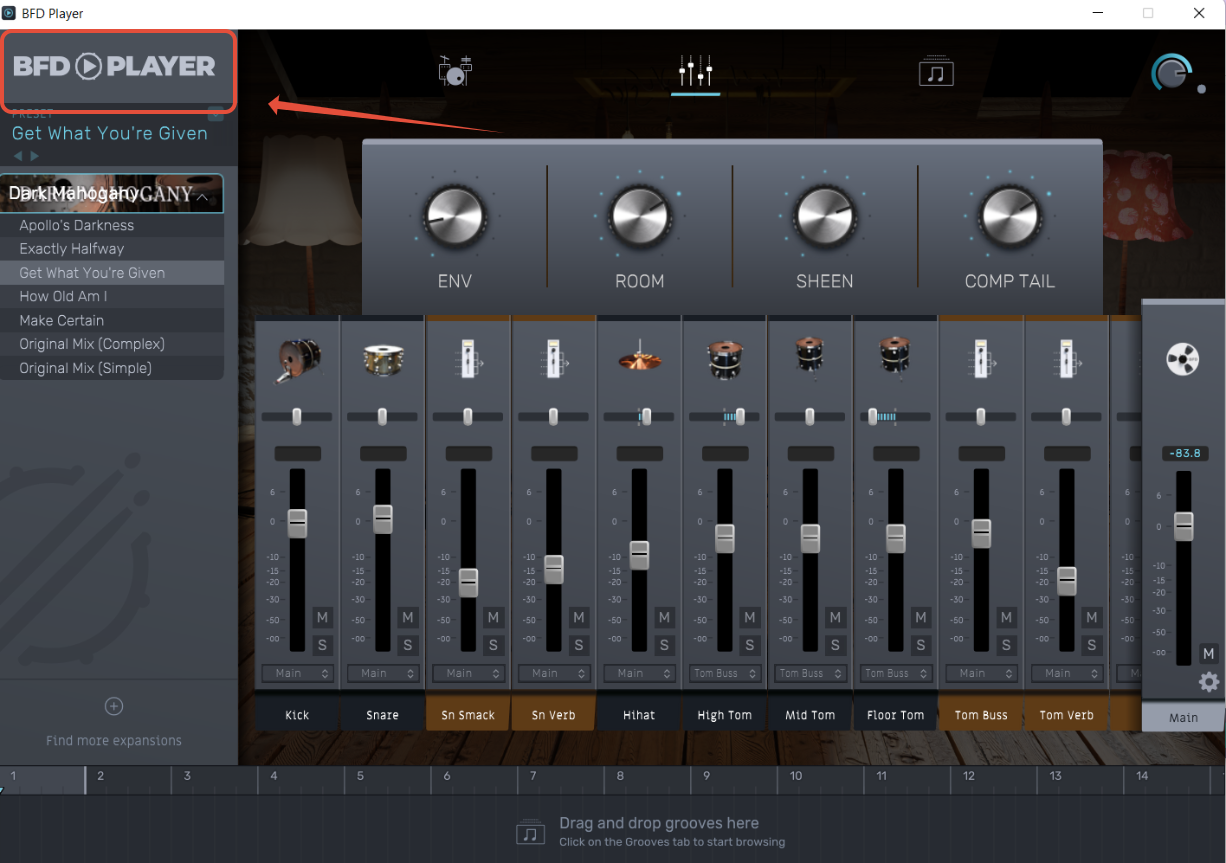
Task: Open the Grooves tab icon
Action: pyautogui.click(x=936, y=71)
